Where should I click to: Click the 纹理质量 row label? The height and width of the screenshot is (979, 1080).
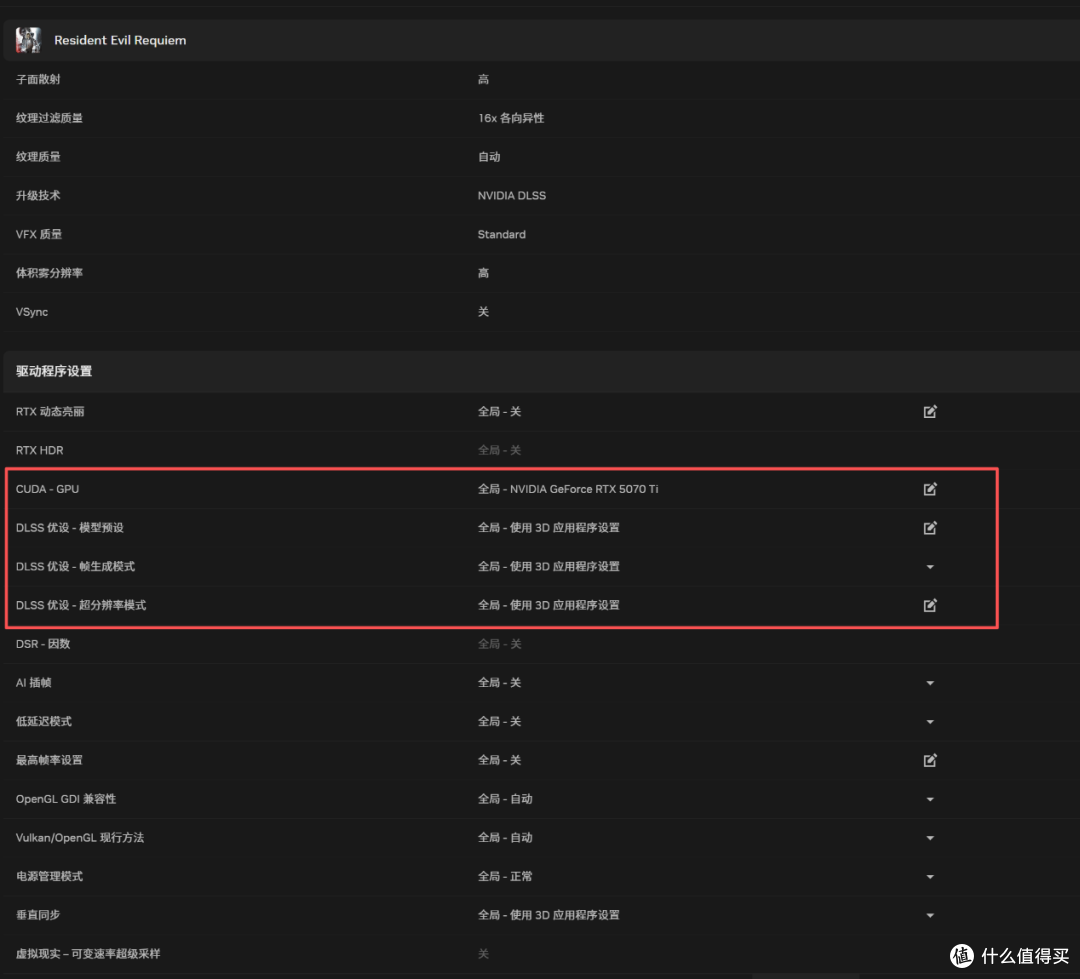click(38, 156)
